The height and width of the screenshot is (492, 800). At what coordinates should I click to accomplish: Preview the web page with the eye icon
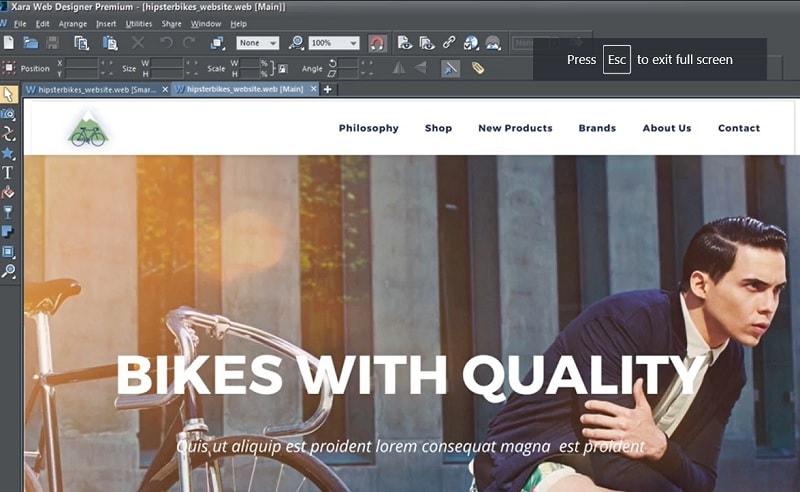pyautogui.click(x=405, y=43)
